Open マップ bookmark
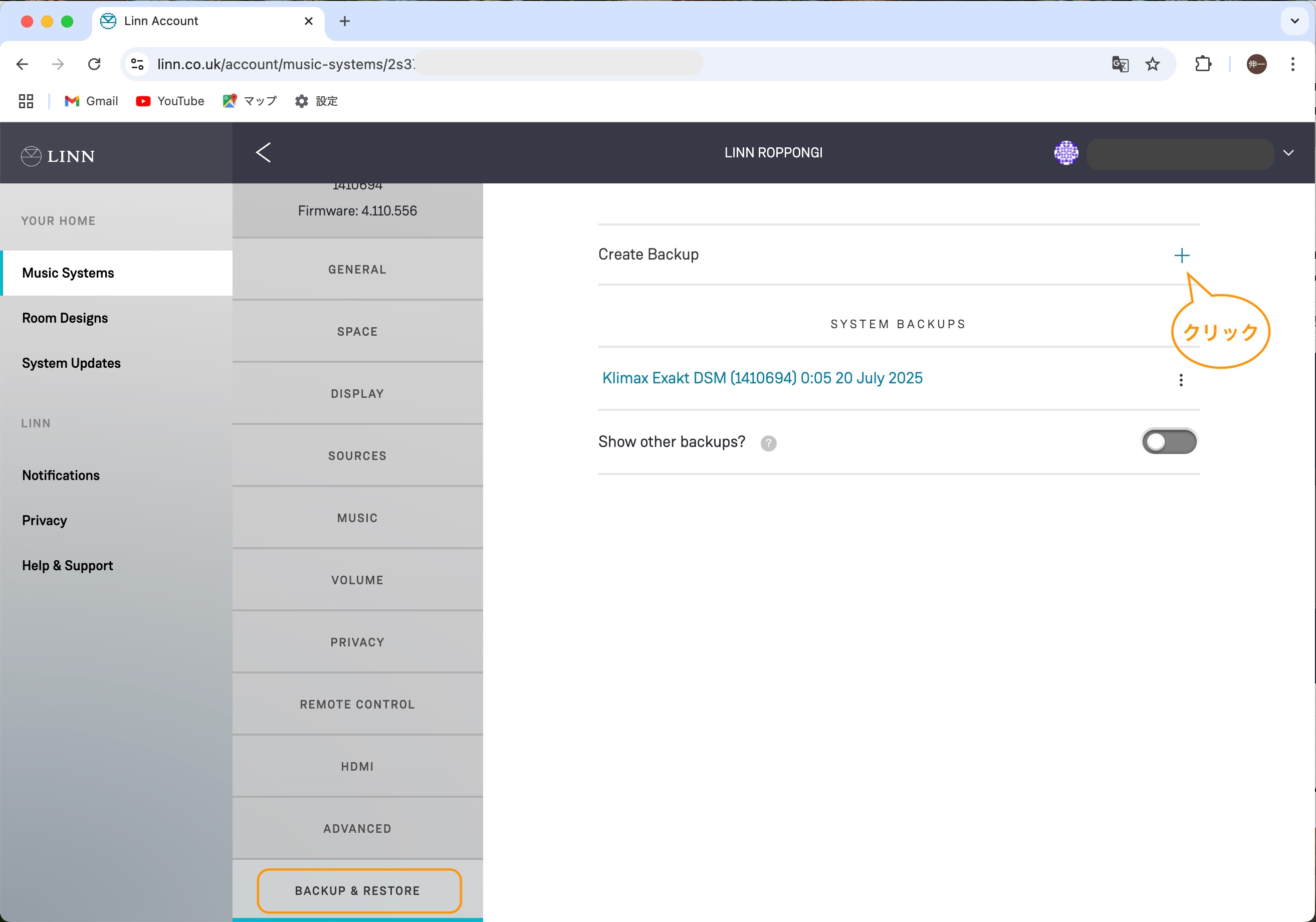Viewport: 1316px width, 922px height. [x=250, y=101]
